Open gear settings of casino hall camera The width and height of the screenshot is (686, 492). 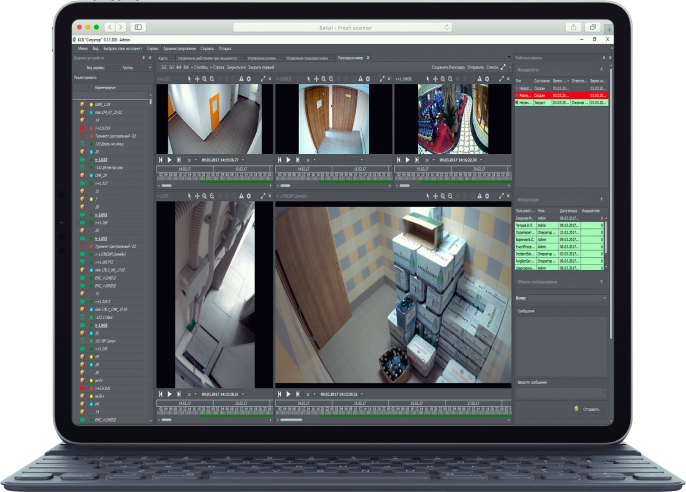click(487, 79)
